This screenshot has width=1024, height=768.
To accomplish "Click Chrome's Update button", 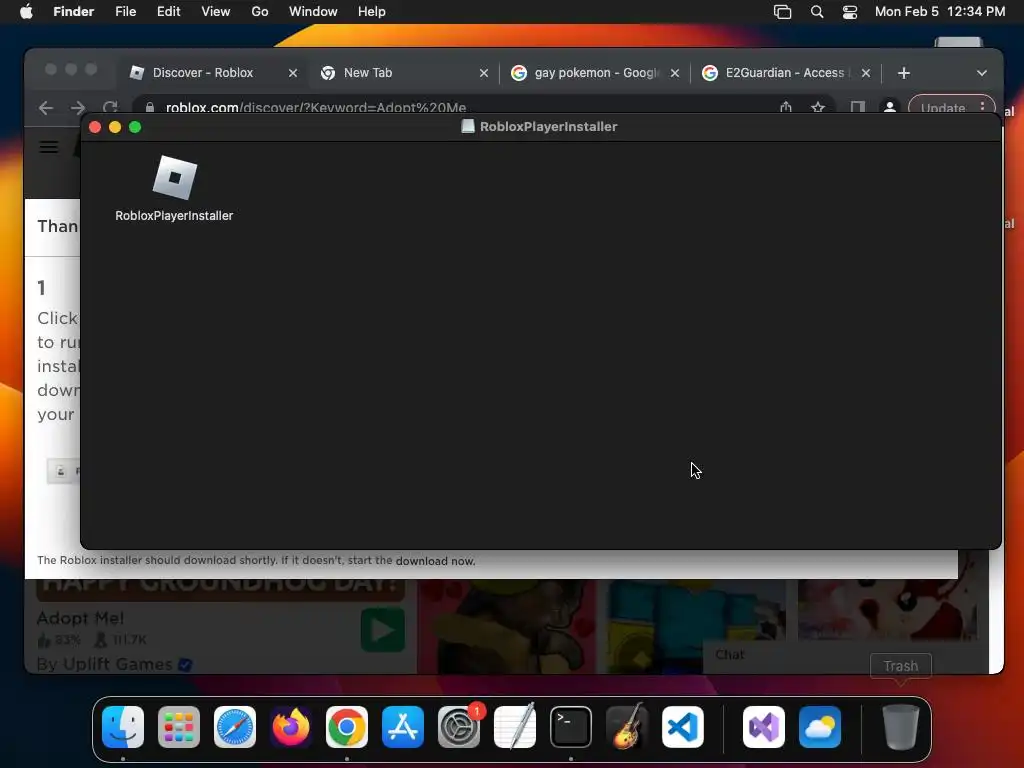I will (952, 108).
